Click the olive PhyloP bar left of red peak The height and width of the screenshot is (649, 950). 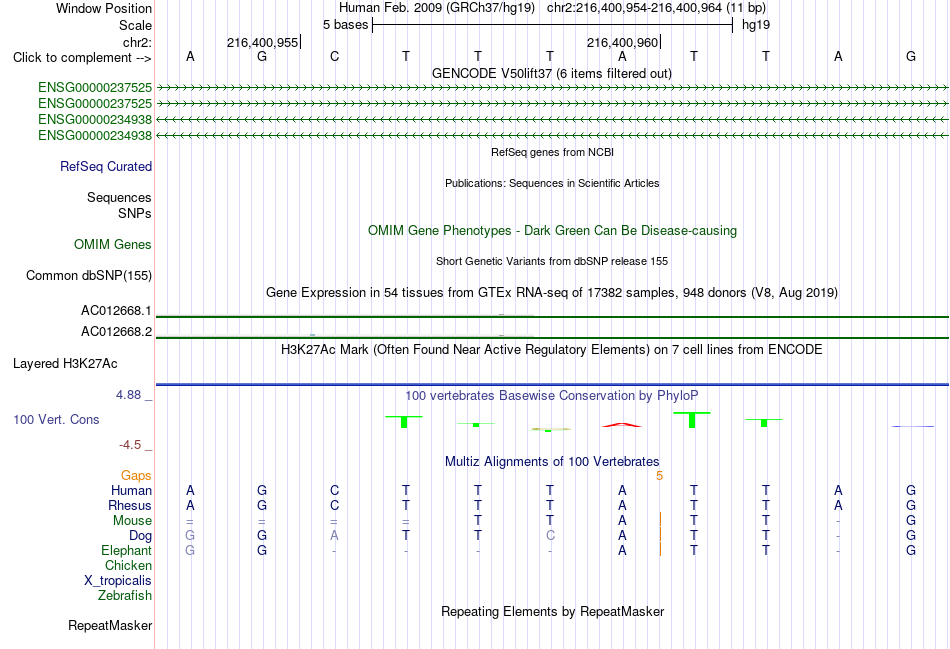pos(550,430)
